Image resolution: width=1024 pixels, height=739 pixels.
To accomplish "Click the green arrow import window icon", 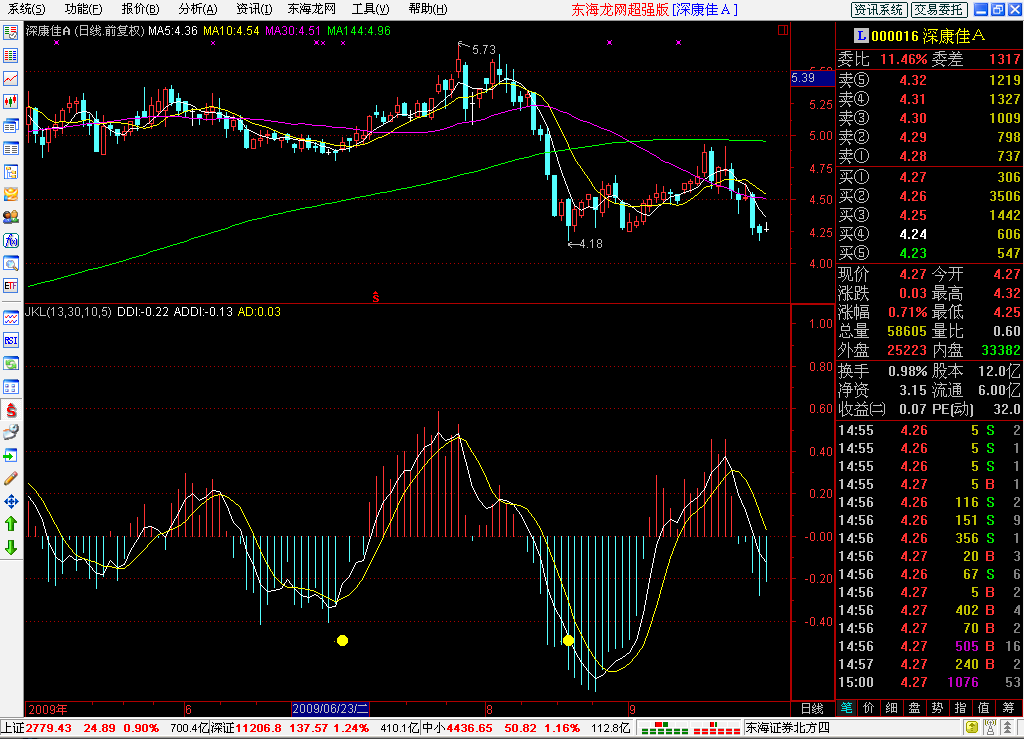I will (x=10, y=455).
